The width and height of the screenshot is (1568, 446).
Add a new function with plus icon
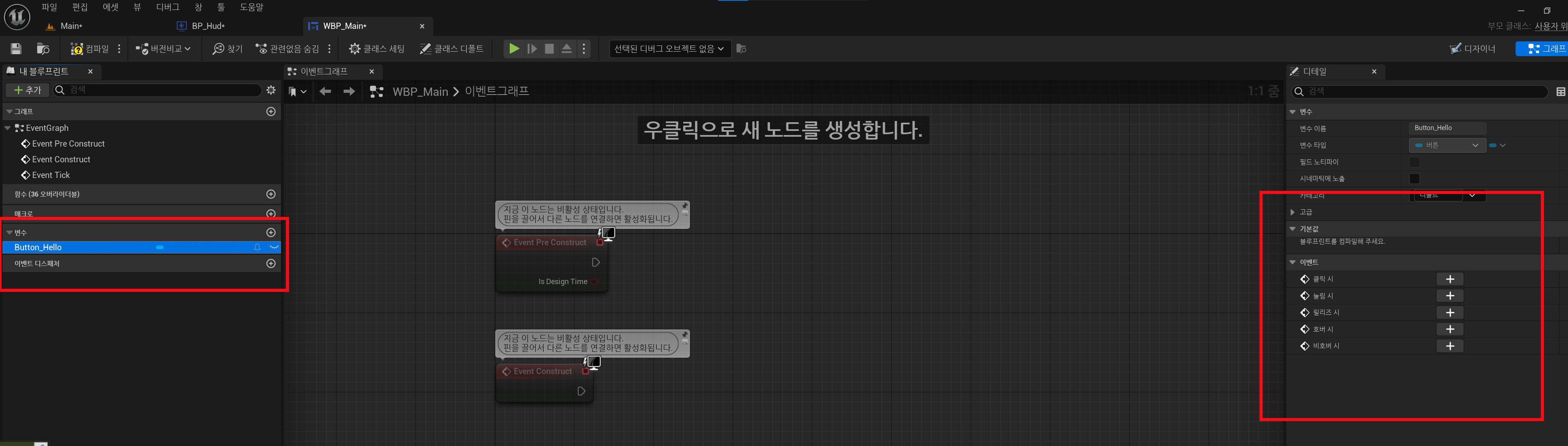(271, 194)
